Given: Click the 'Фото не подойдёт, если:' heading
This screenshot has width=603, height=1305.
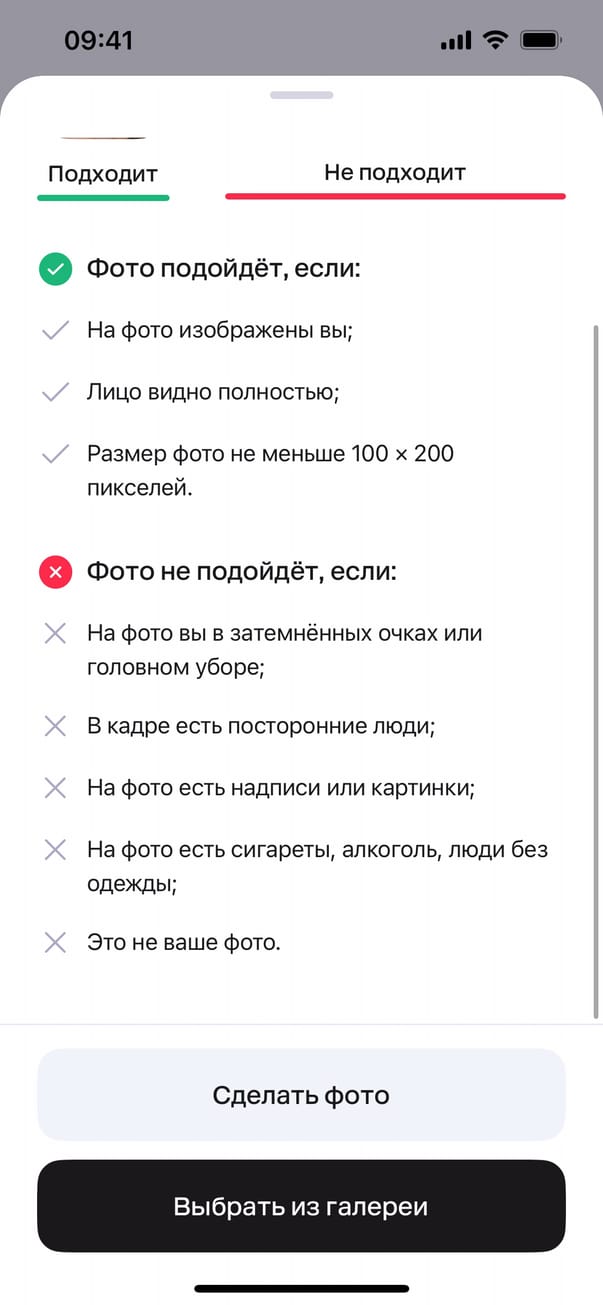Looking at the screenshot, I should 242,572.
